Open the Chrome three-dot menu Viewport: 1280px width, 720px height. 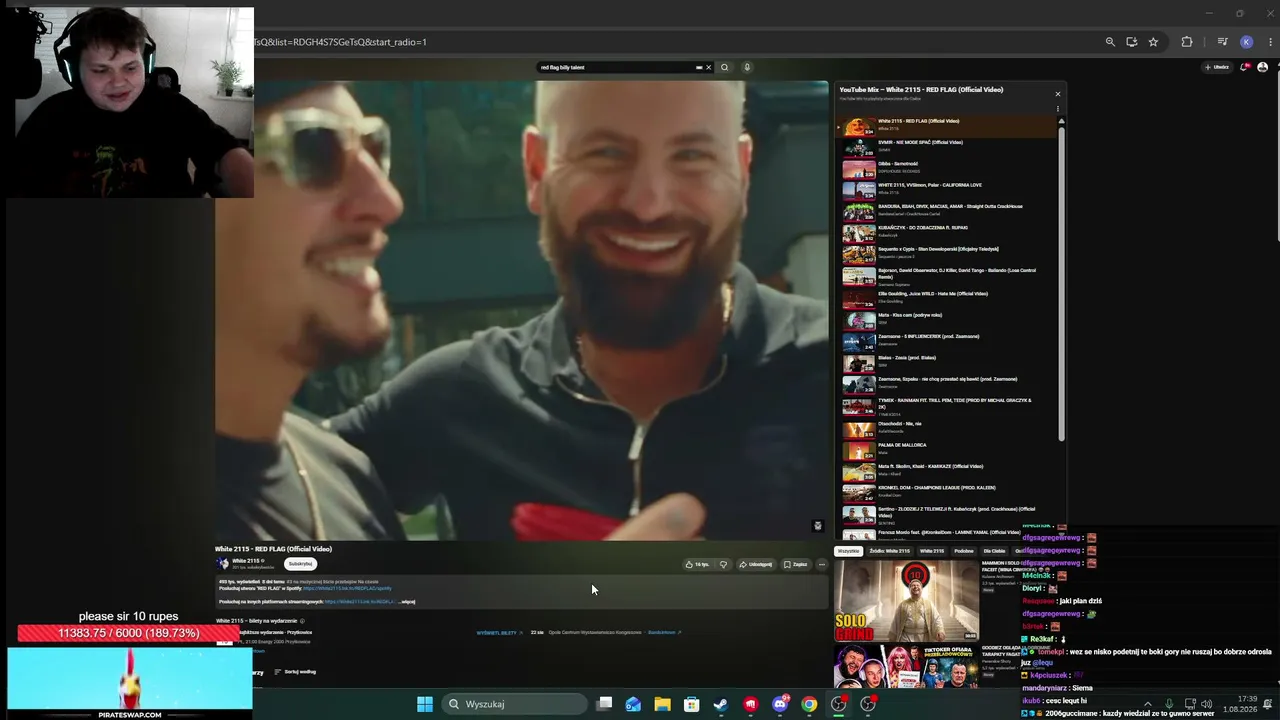click(x=1270, y=42)
